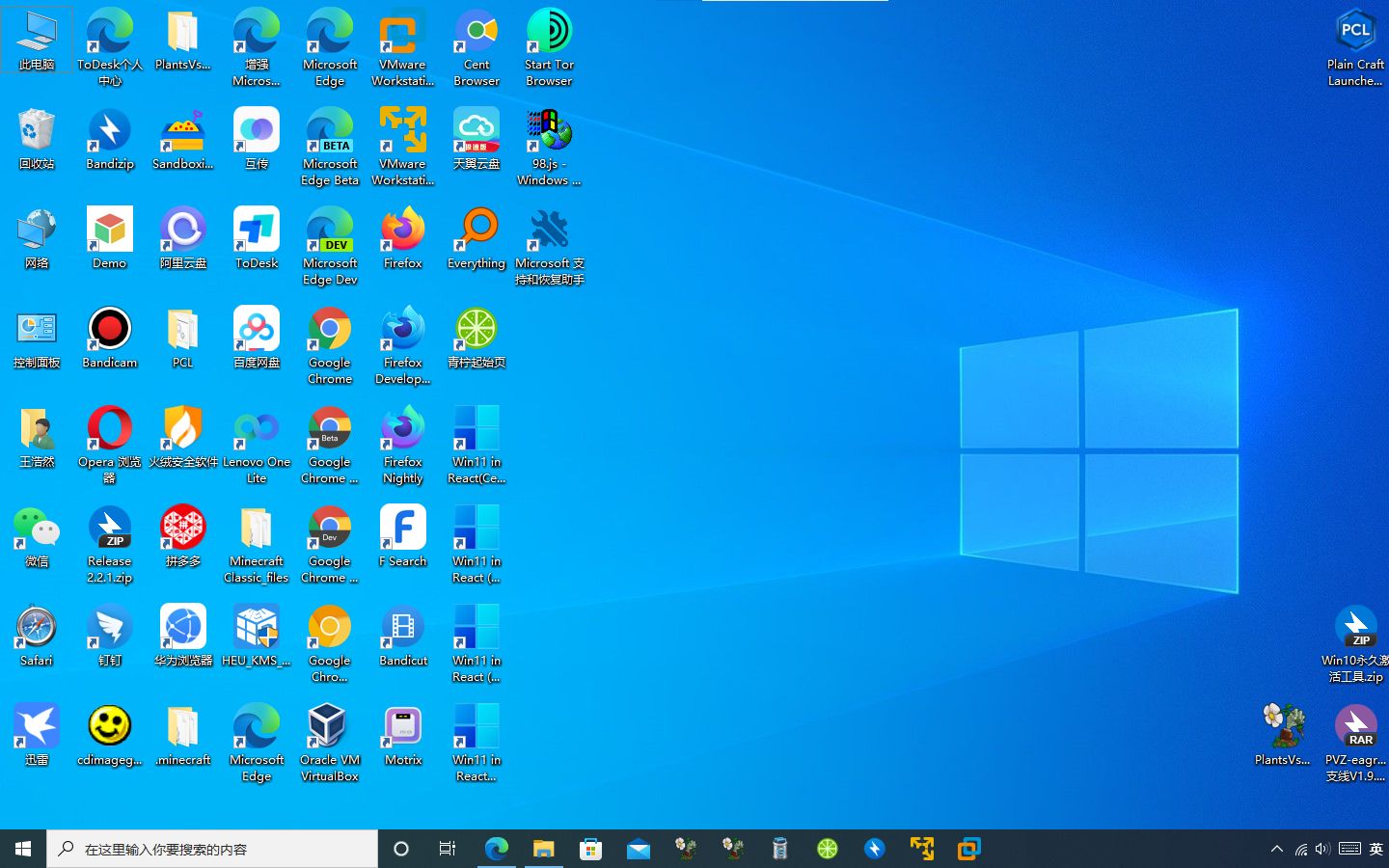Open the 回收站 recycle bin
The height and width of the screenshot is (868, 1389).
pos(37,140)
